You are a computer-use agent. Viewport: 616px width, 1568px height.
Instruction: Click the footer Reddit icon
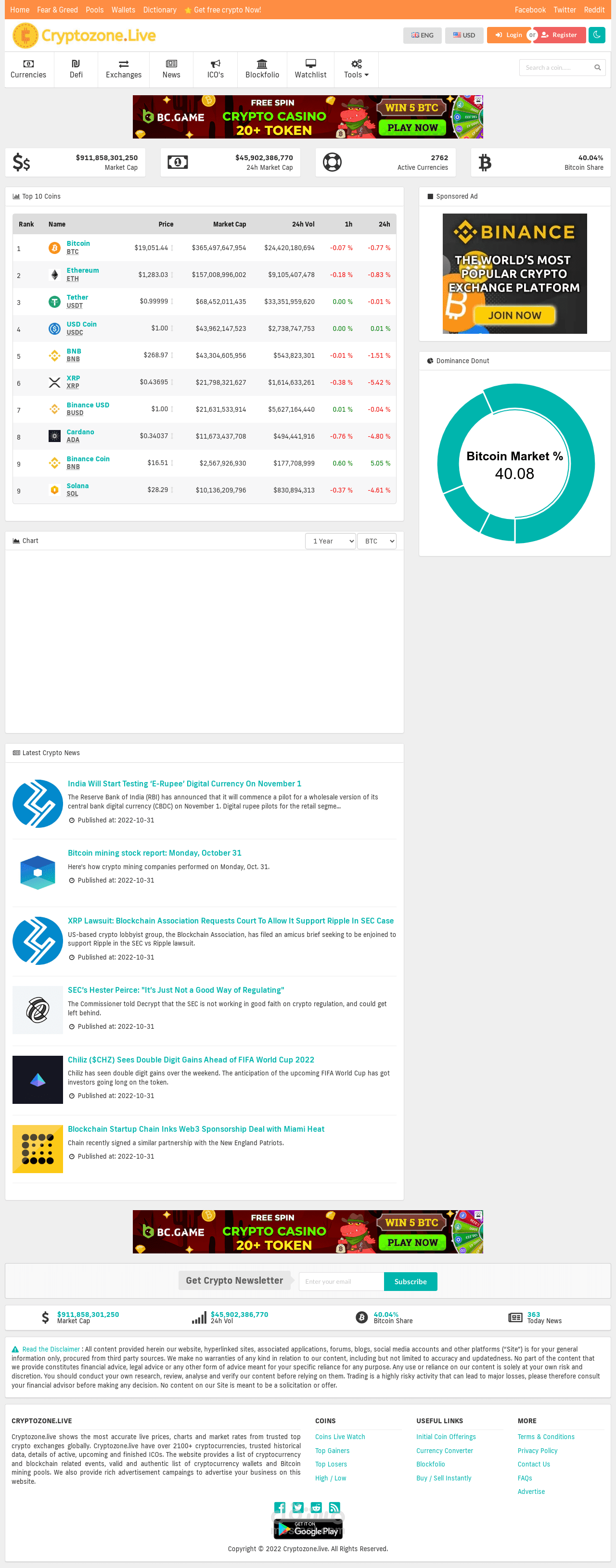(316, 1508)
